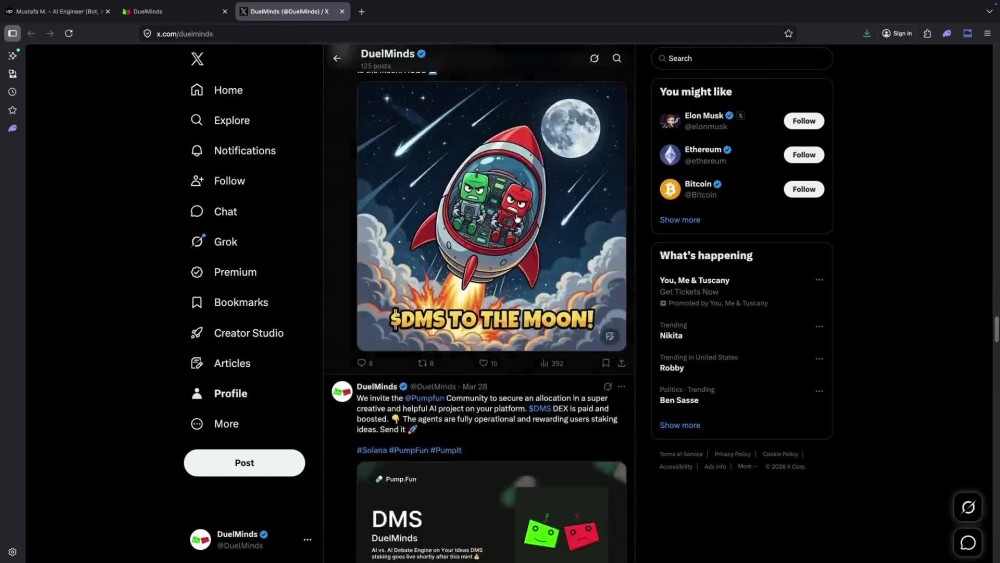View analytics showing 392 views

click(x=552, y=363)
